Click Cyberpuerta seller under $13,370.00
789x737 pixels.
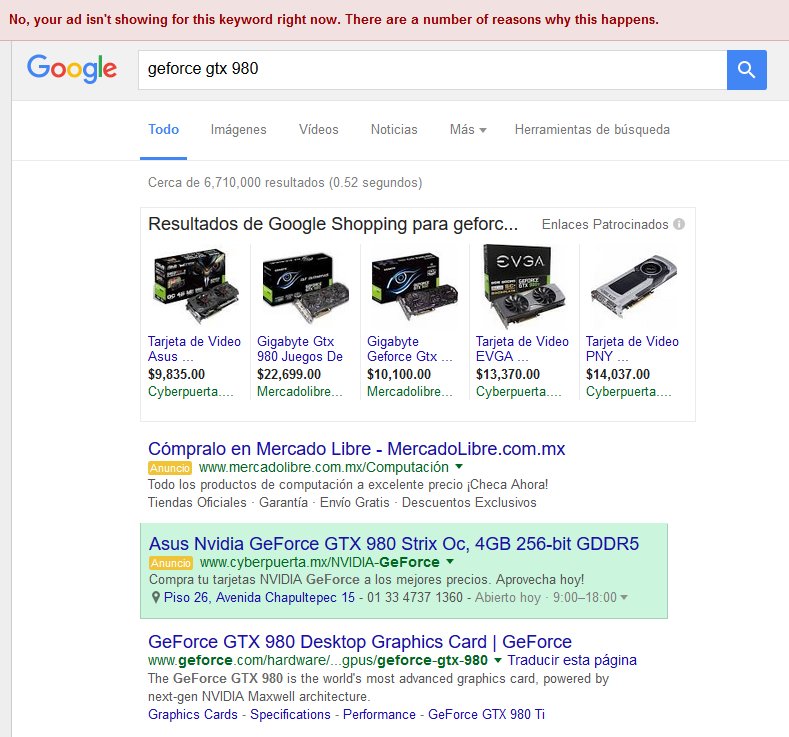[519, 391]
